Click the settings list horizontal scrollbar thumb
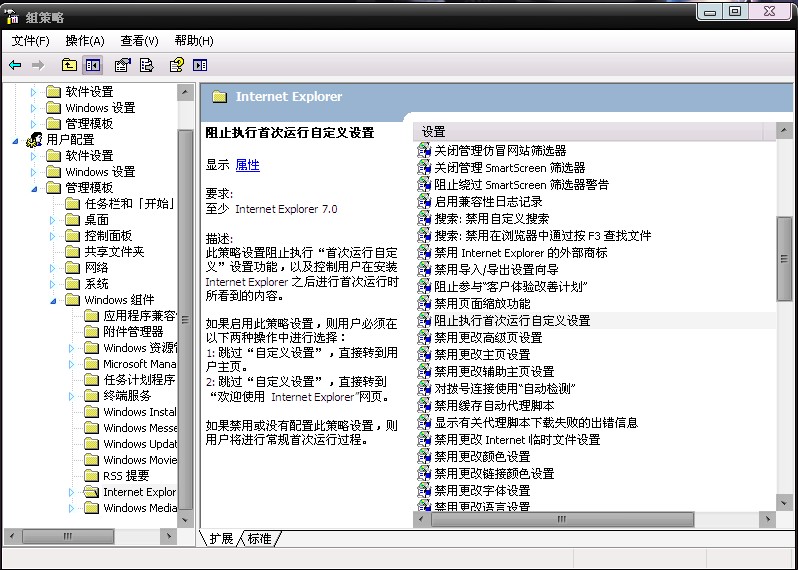The height and width of the screenshot is (570, 798). point(562,519)
